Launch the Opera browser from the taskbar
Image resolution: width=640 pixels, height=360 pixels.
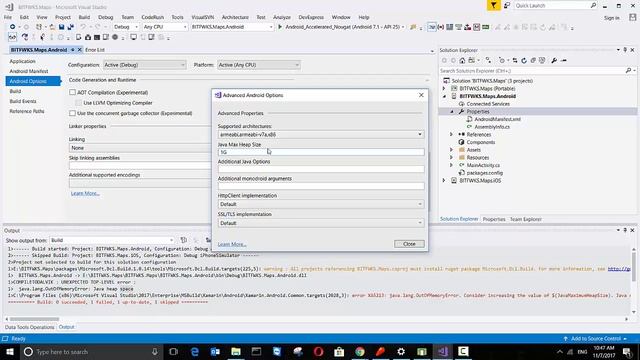click(318, 351)
